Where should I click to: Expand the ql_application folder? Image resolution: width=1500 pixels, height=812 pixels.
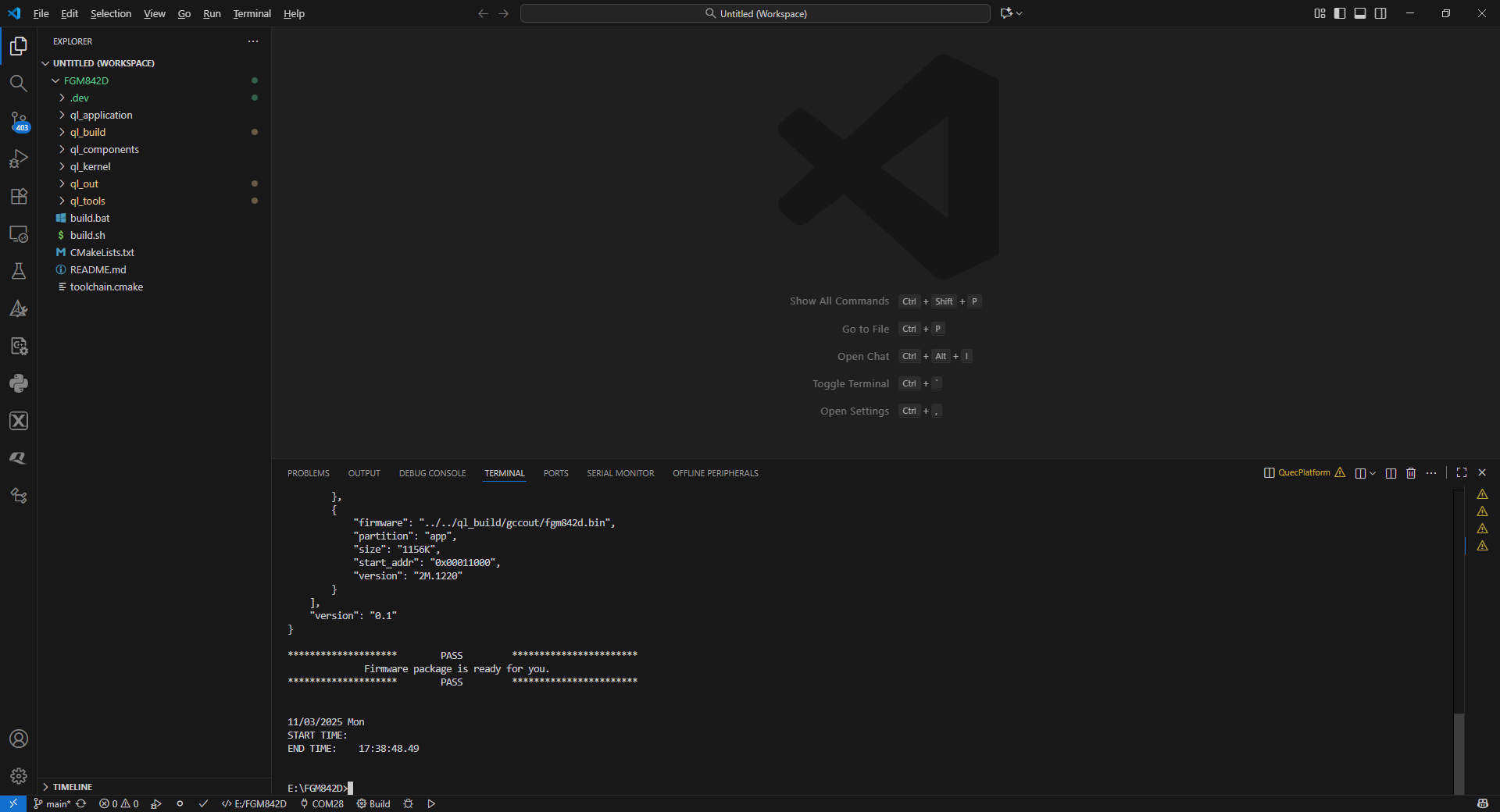(101, 115)
